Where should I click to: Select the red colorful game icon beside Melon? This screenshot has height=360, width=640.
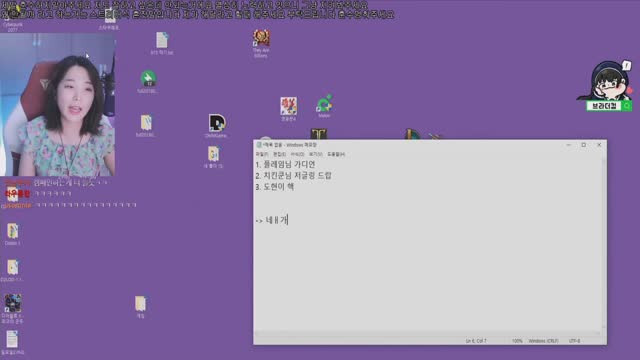pyautogui.click(x=289, y=107)
